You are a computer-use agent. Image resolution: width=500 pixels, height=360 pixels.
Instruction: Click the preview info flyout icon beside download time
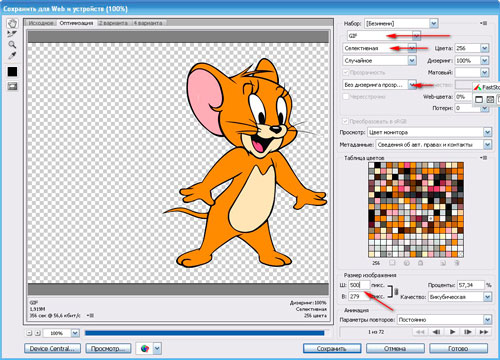tap(90, 315)
